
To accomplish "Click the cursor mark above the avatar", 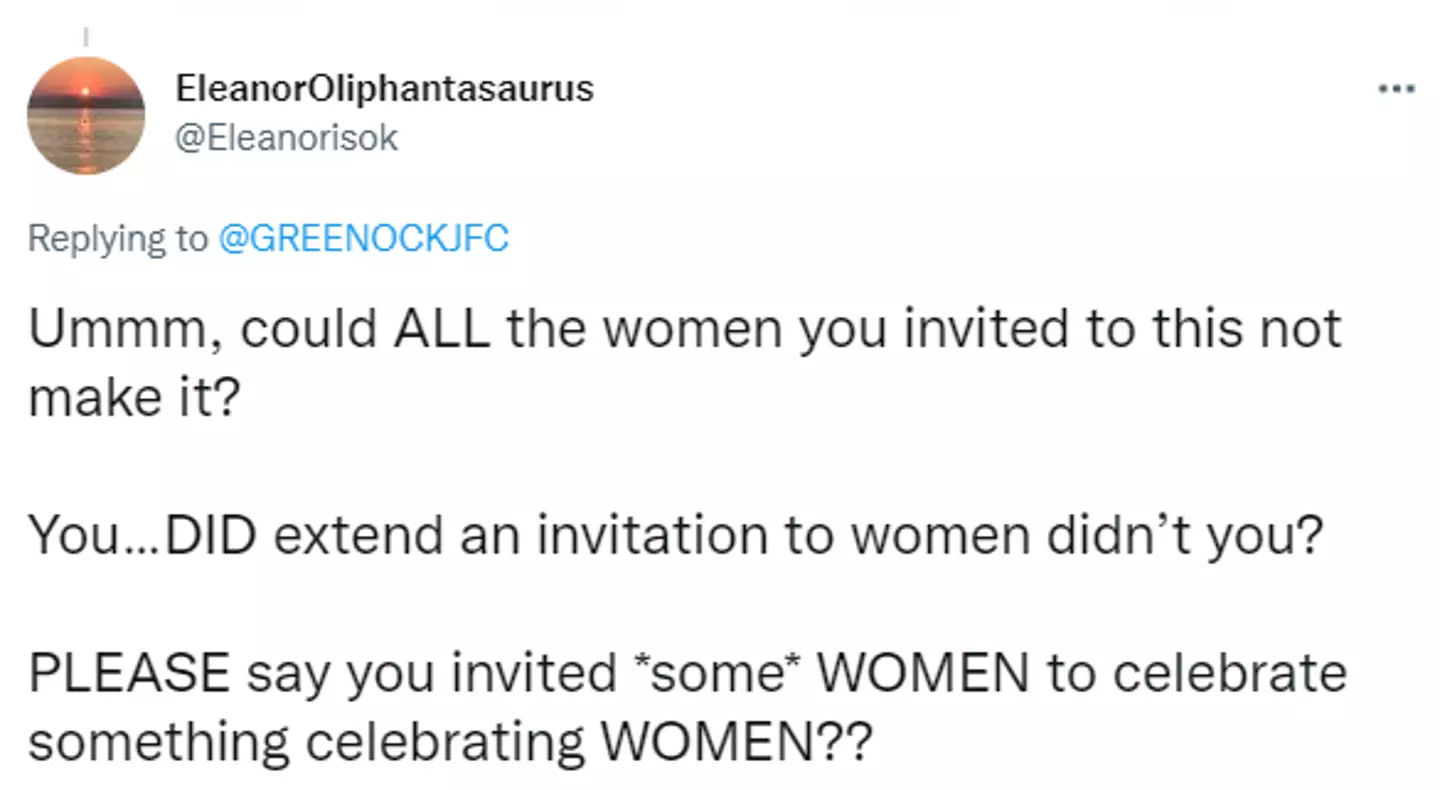I will click(87, 34).
